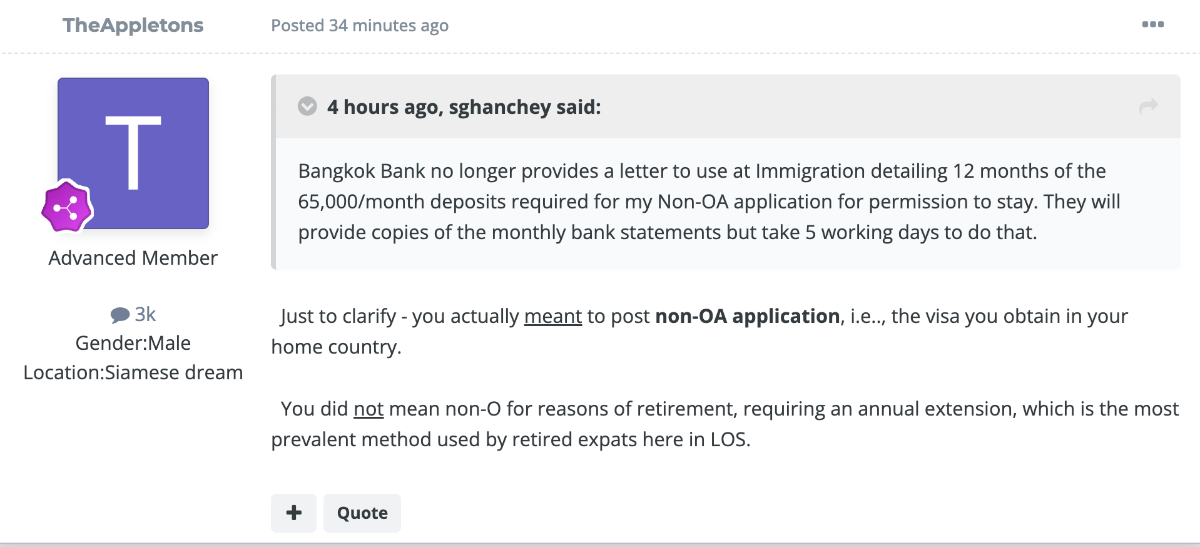Image resolution: width=1200 pixels, height=547 pixels.
Task: Click the quoted Bangkok Bank text block
Action: (x=709, y=200)
